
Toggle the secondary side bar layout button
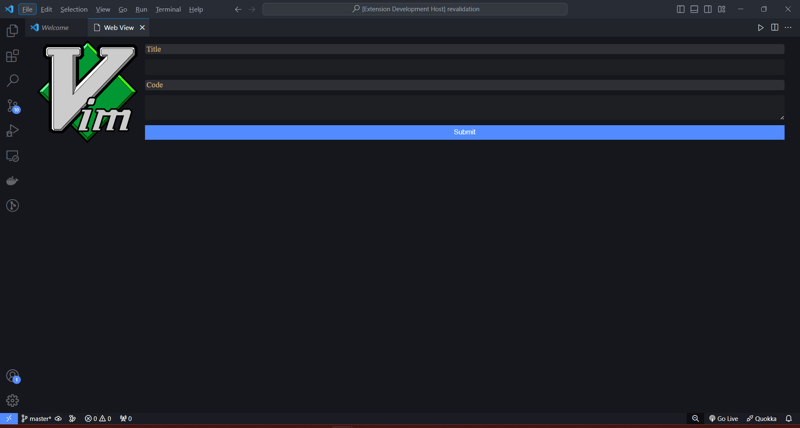[x=708, y=9]
